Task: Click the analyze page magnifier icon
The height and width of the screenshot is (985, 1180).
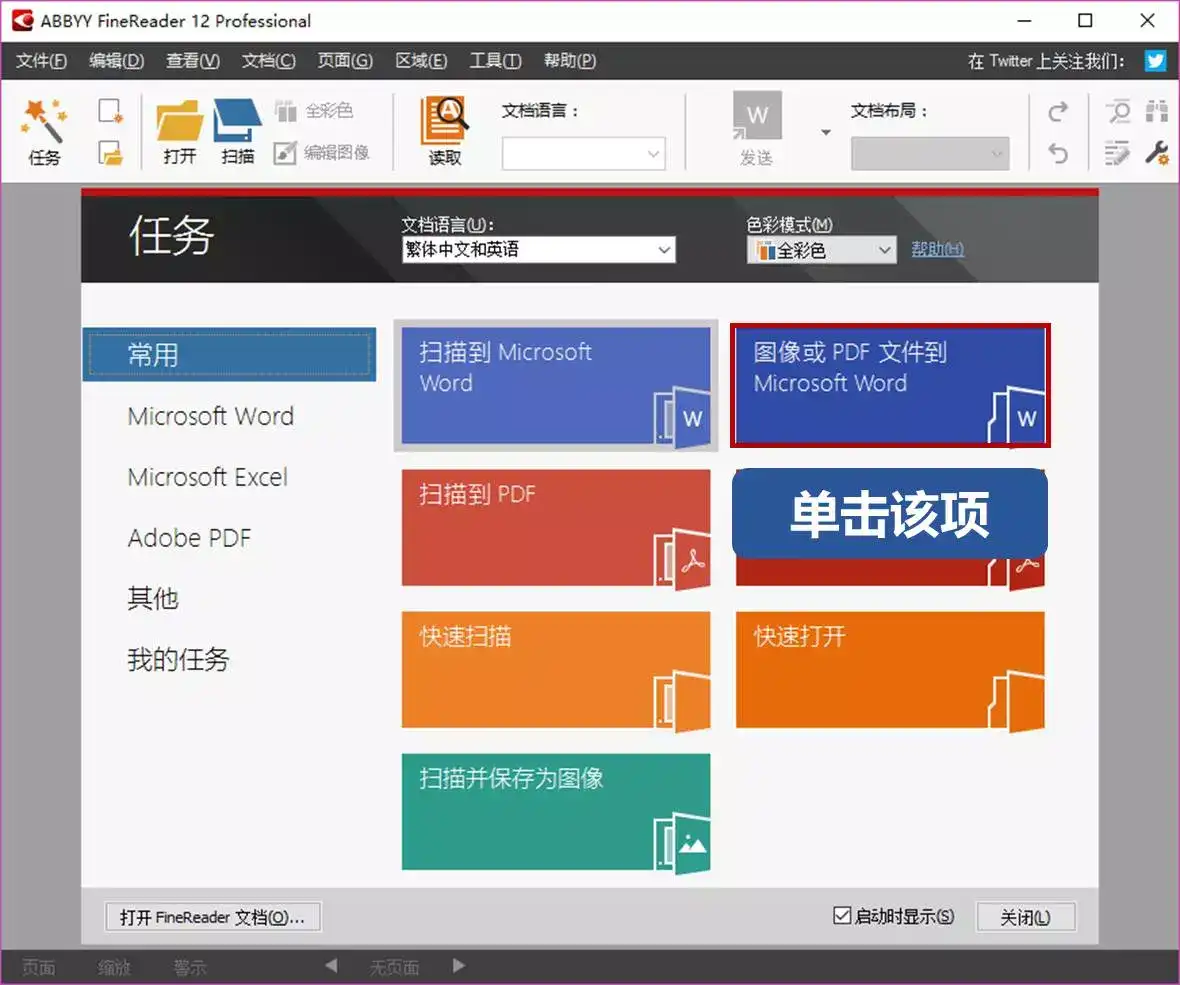Action: 1118,111
